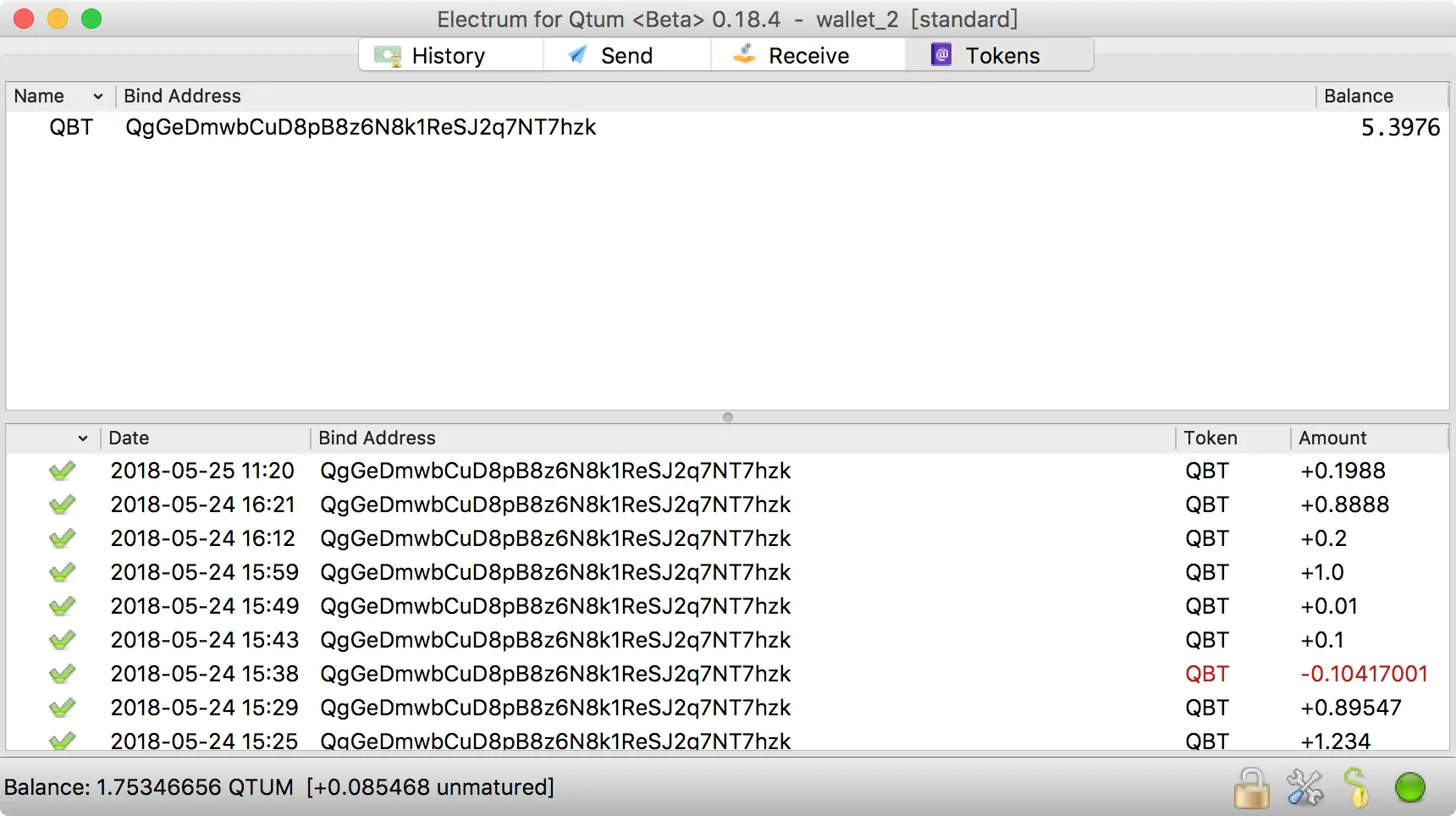Click the +0.1988 amount
Screen dimensions: 1456x816
[x=1343, y=471]
